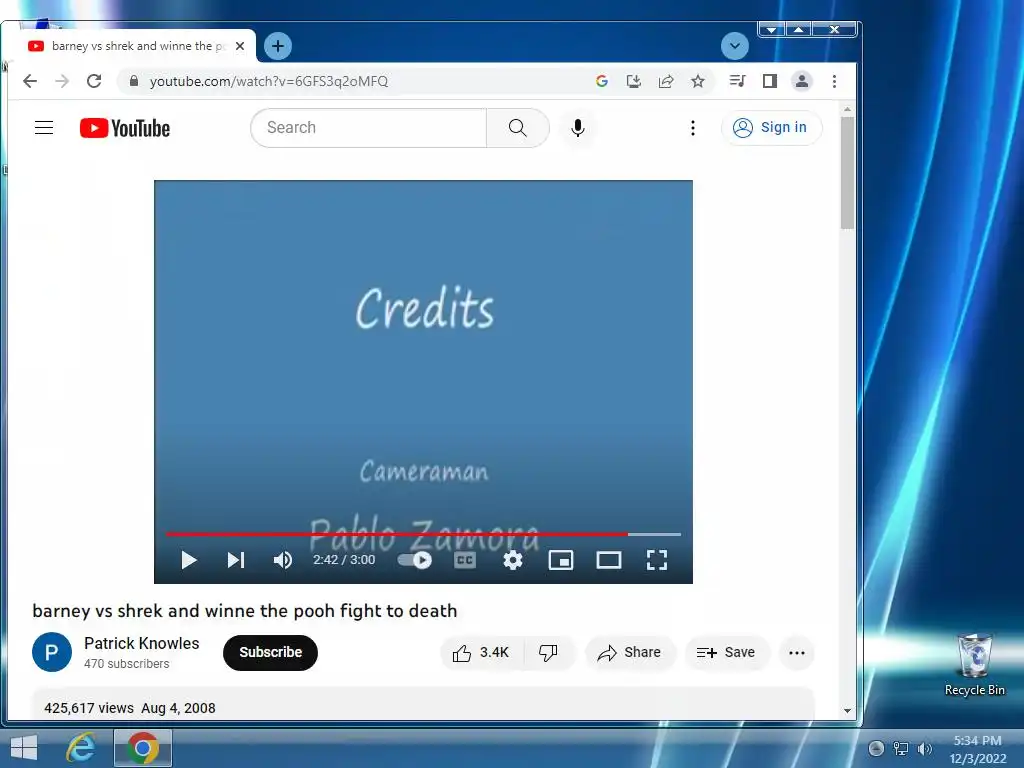This screenshot has width=1024, height=768.
Task: Focus the YouTube Search field
Action: (368, 127)
